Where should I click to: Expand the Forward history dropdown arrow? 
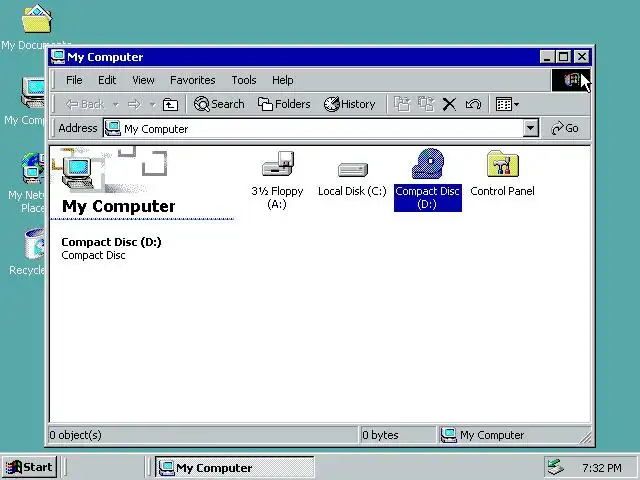152,105
